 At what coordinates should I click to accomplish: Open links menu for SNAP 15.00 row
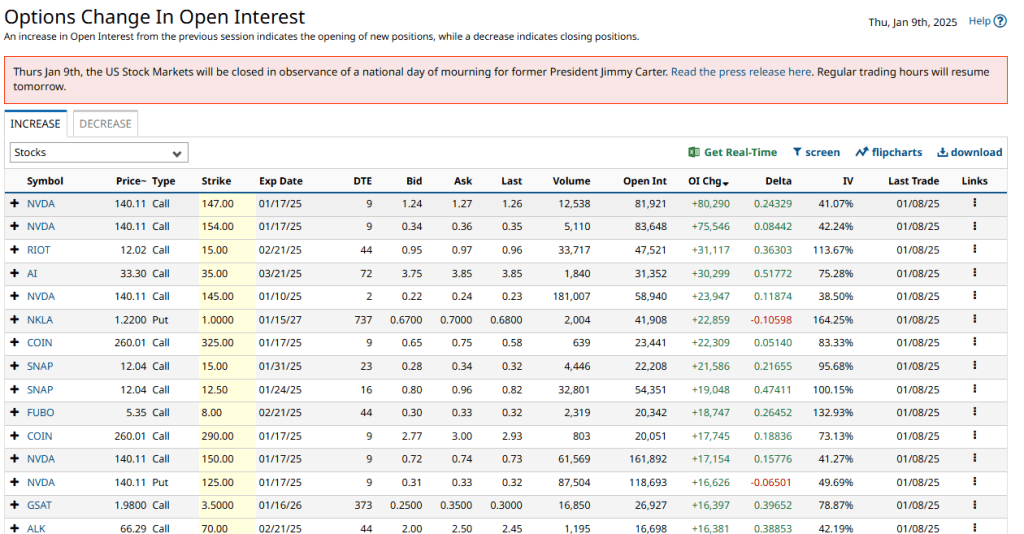[974, 366]
